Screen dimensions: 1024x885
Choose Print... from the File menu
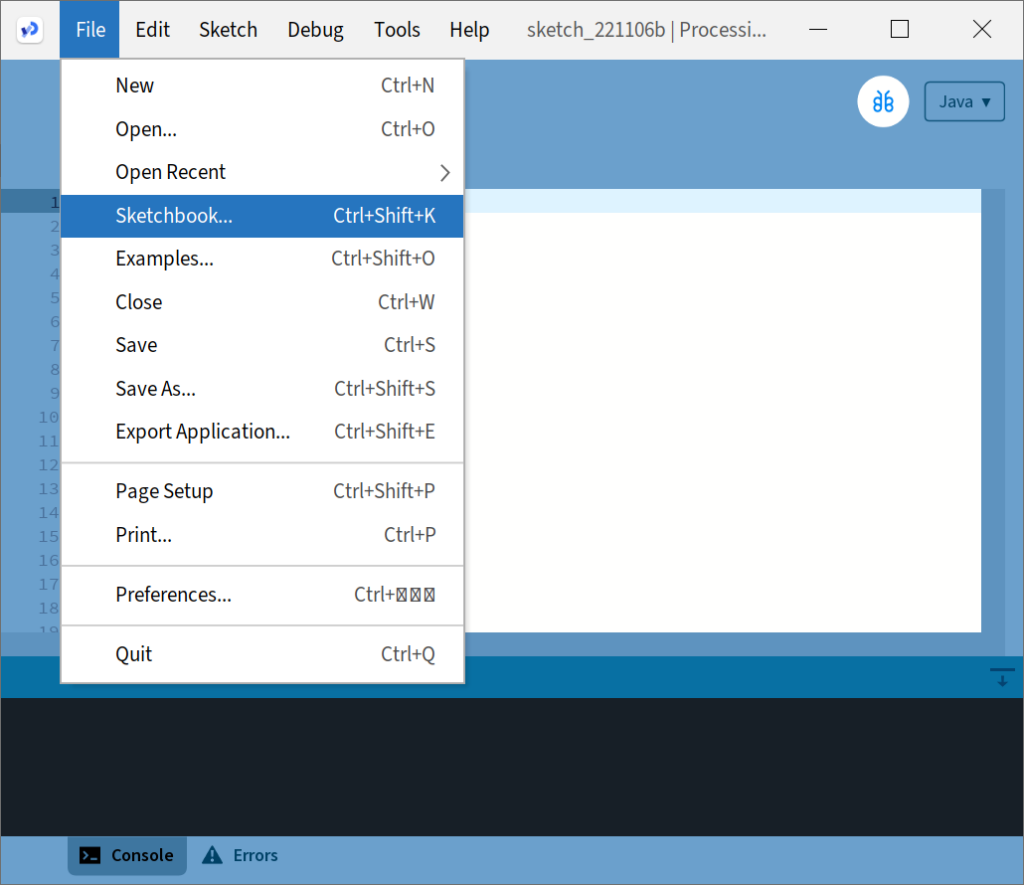coord(262,535)
